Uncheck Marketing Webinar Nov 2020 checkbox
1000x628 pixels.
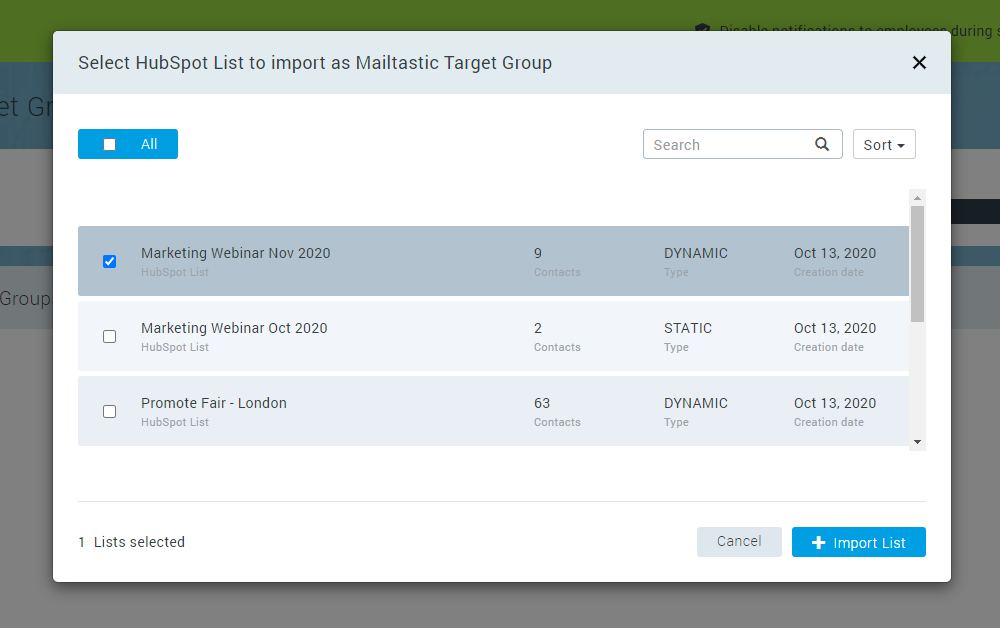(110, 261)
